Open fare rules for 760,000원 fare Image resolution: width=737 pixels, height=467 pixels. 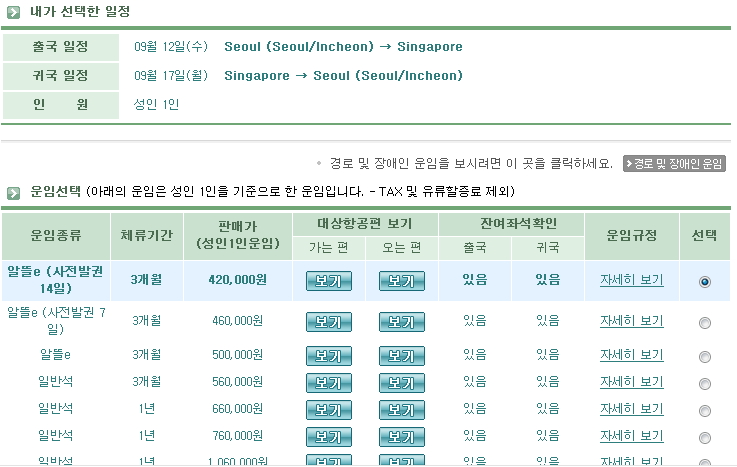631,435
